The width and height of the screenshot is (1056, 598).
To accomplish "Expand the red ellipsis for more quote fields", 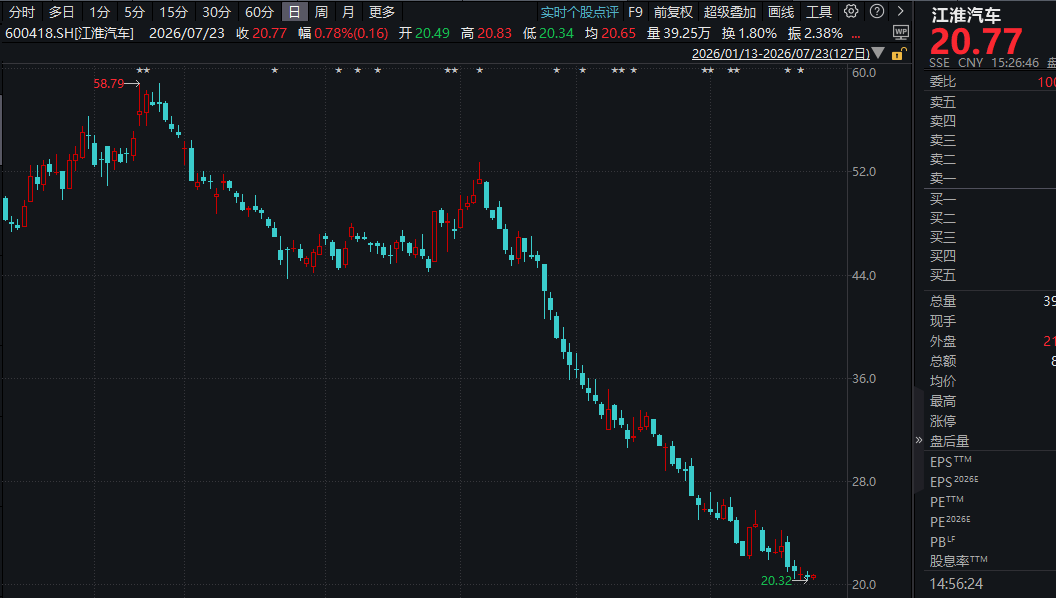I will pyautogui.click(x=856, y=34).
